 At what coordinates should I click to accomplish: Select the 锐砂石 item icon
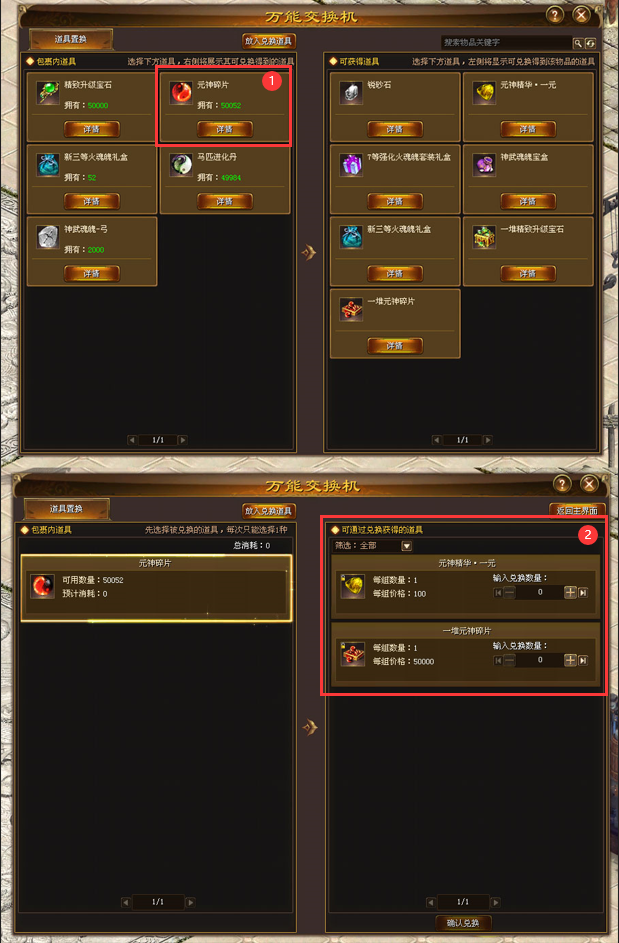(351, 93)
